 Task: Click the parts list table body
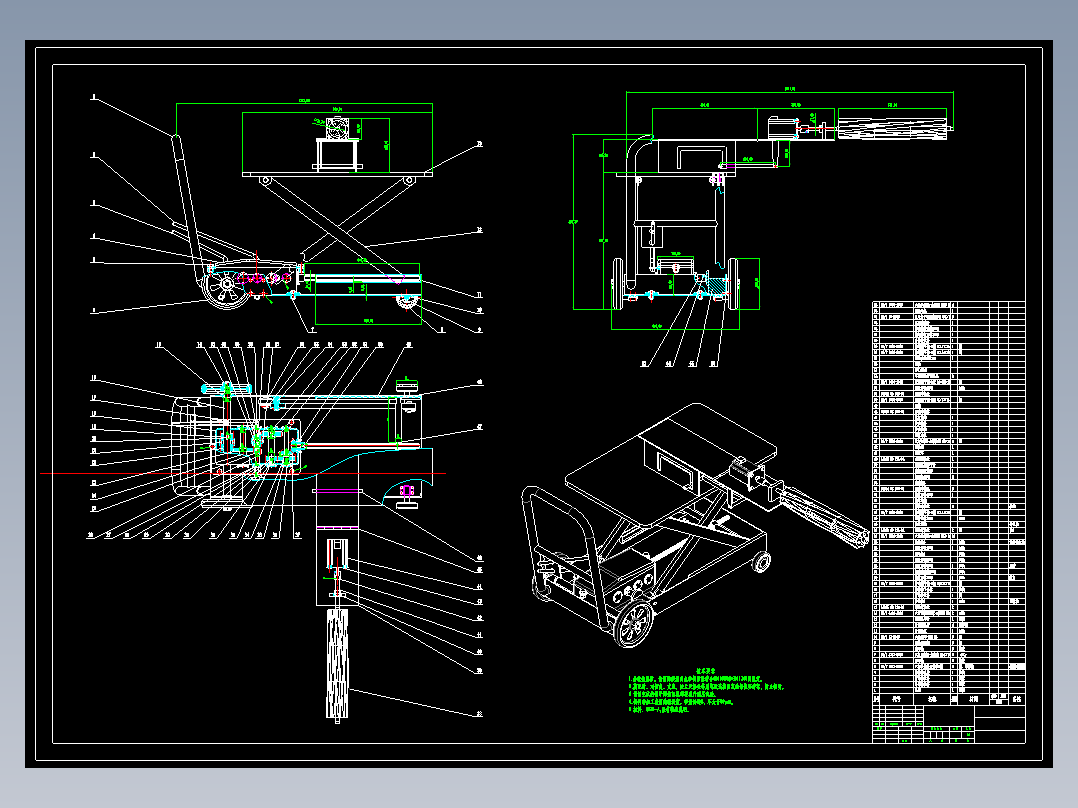pyautogui.click(x=949, y=496)
